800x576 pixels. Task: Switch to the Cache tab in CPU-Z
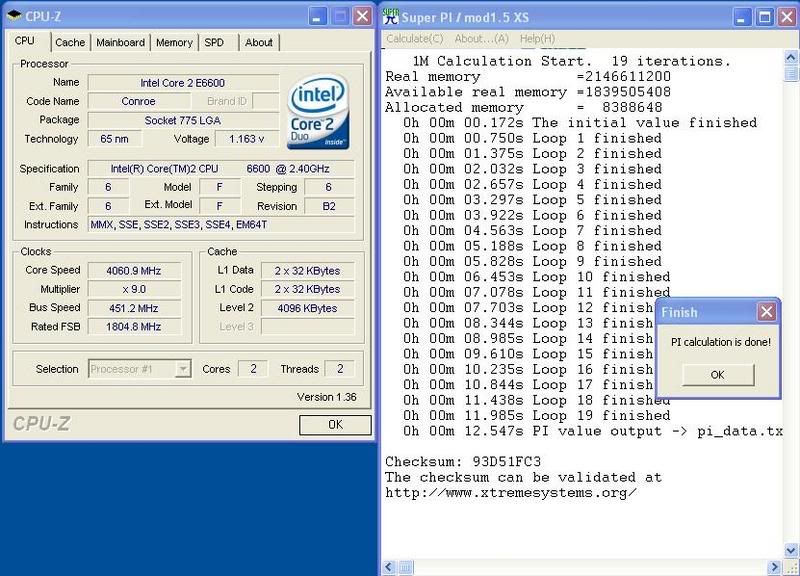[70, 43]
